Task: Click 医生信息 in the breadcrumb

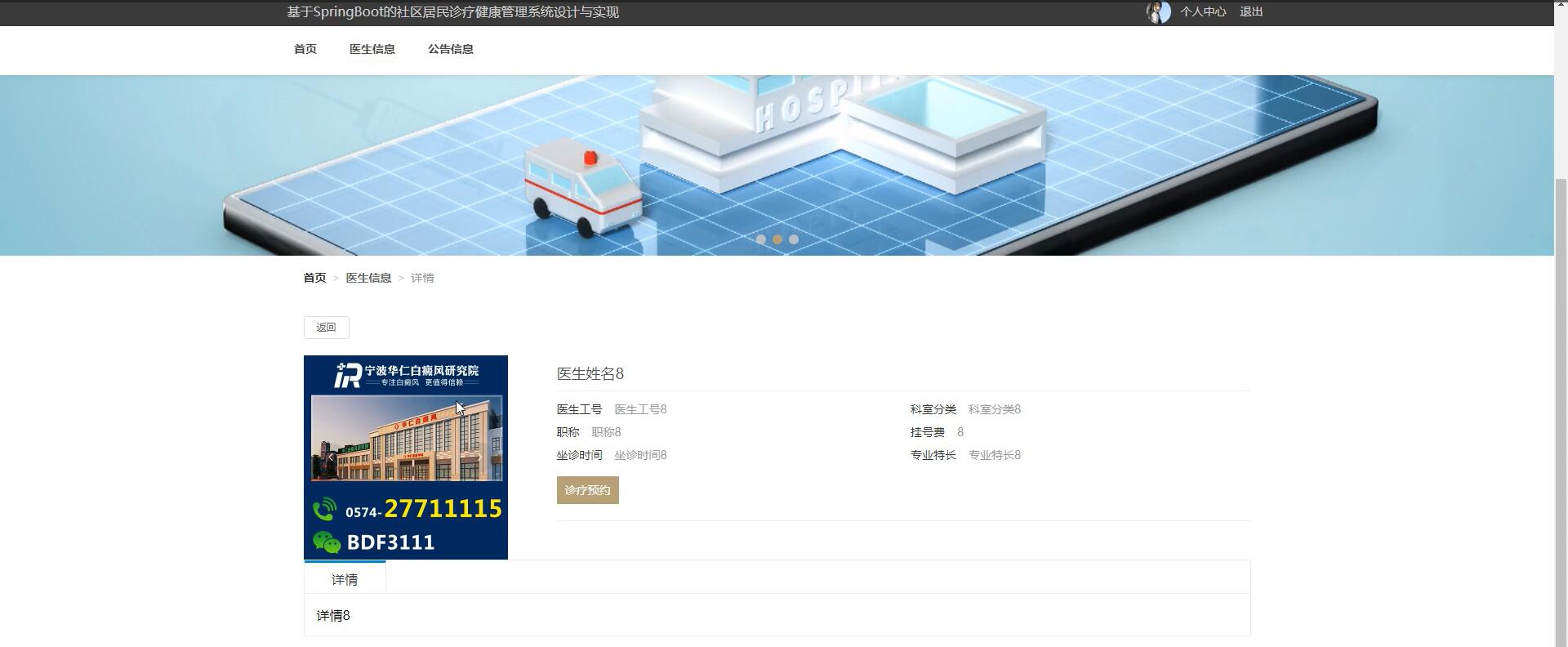Action: (x=368, y=278)
